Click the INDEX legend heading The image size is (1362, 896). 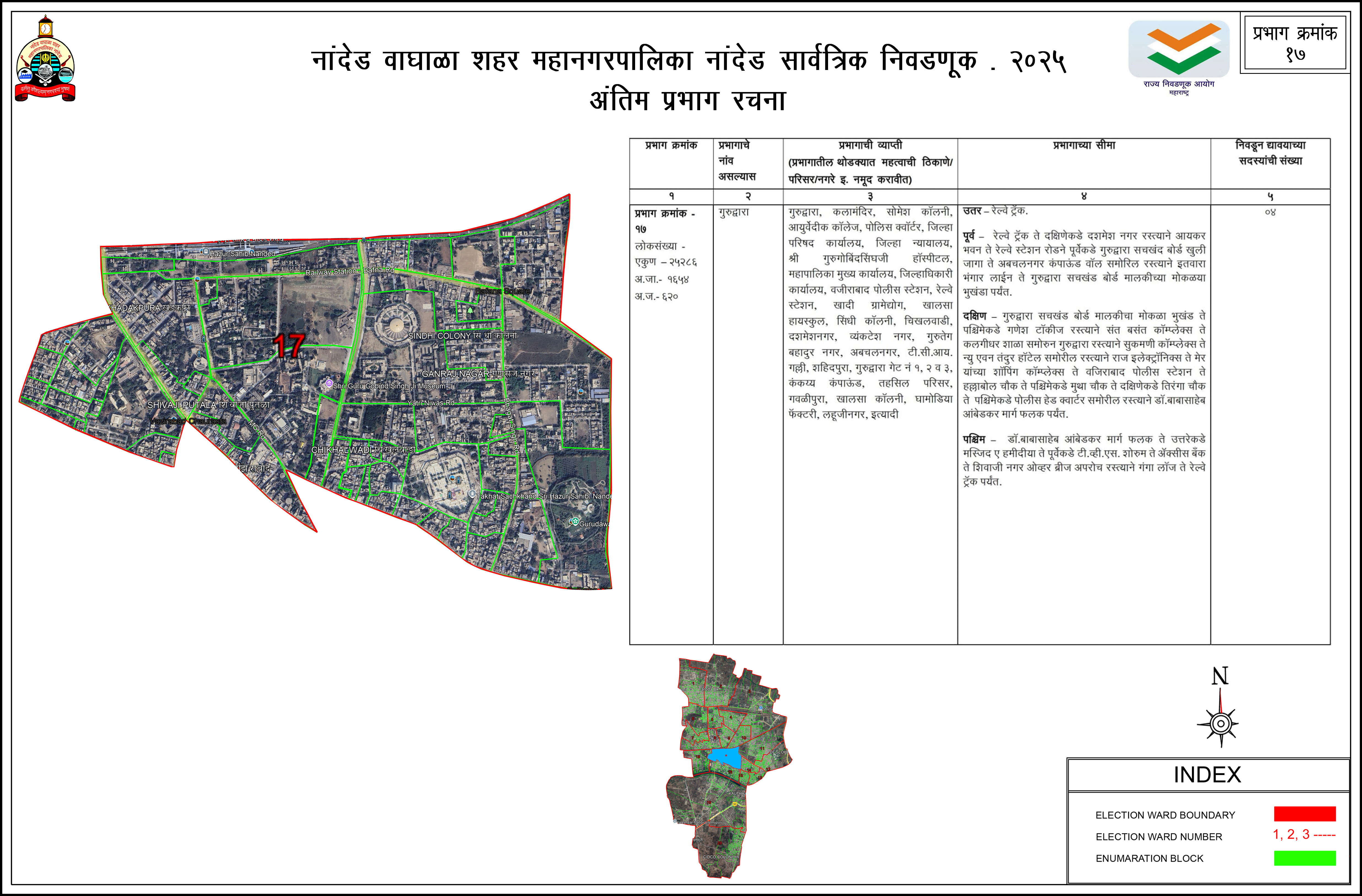pyautogui.click(x=1207, y=775)
